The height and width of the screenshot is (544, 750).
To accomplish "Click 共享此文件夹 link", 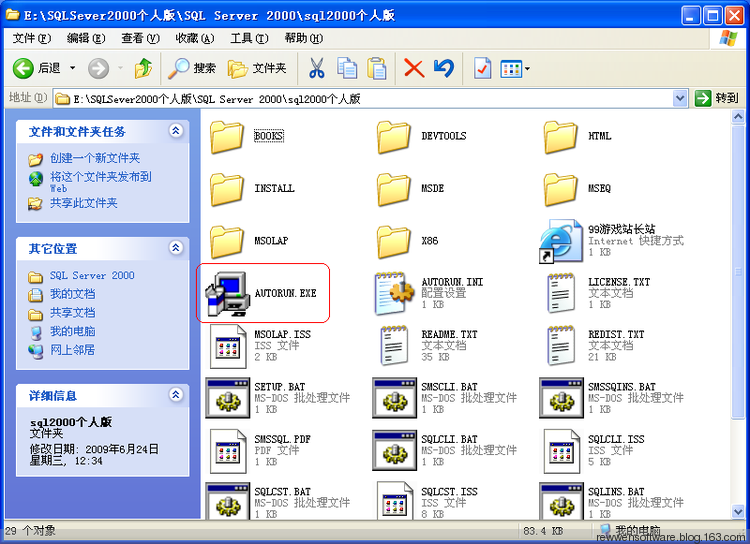I will [x=84, y=203].
